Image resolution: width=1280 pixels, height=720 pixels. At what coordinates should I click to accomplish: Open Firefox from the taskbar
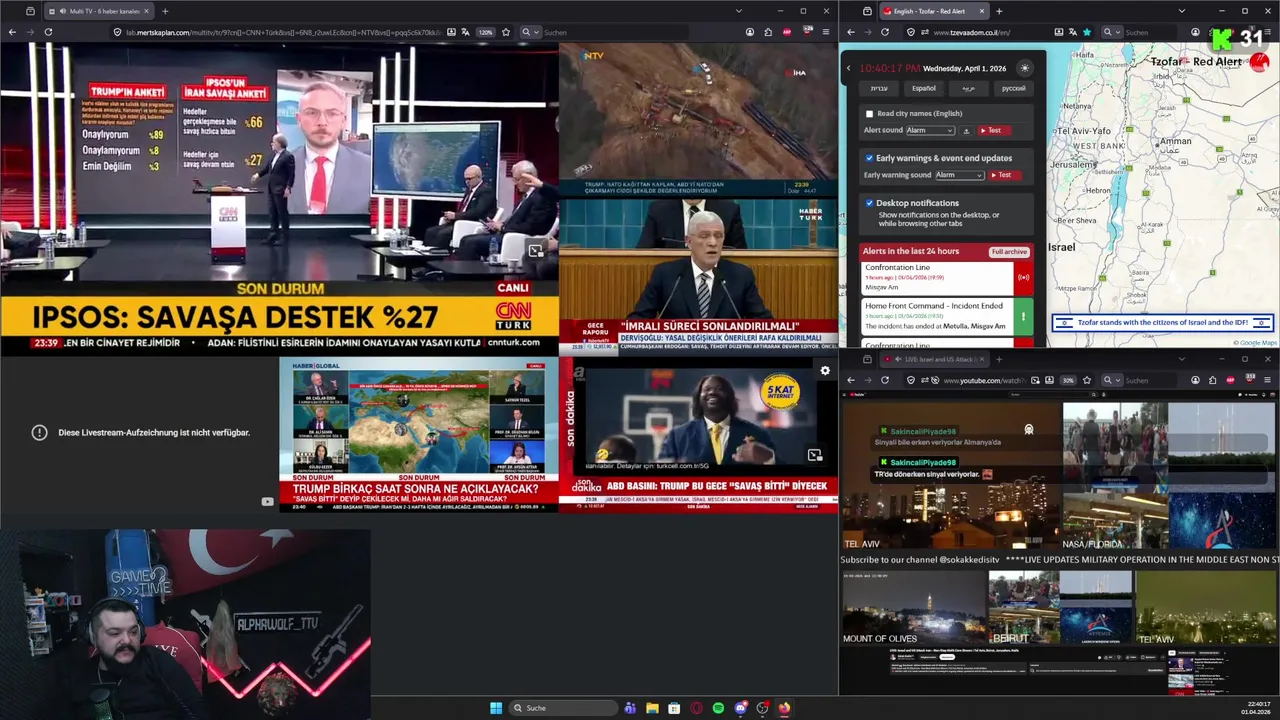click(784, 708)
